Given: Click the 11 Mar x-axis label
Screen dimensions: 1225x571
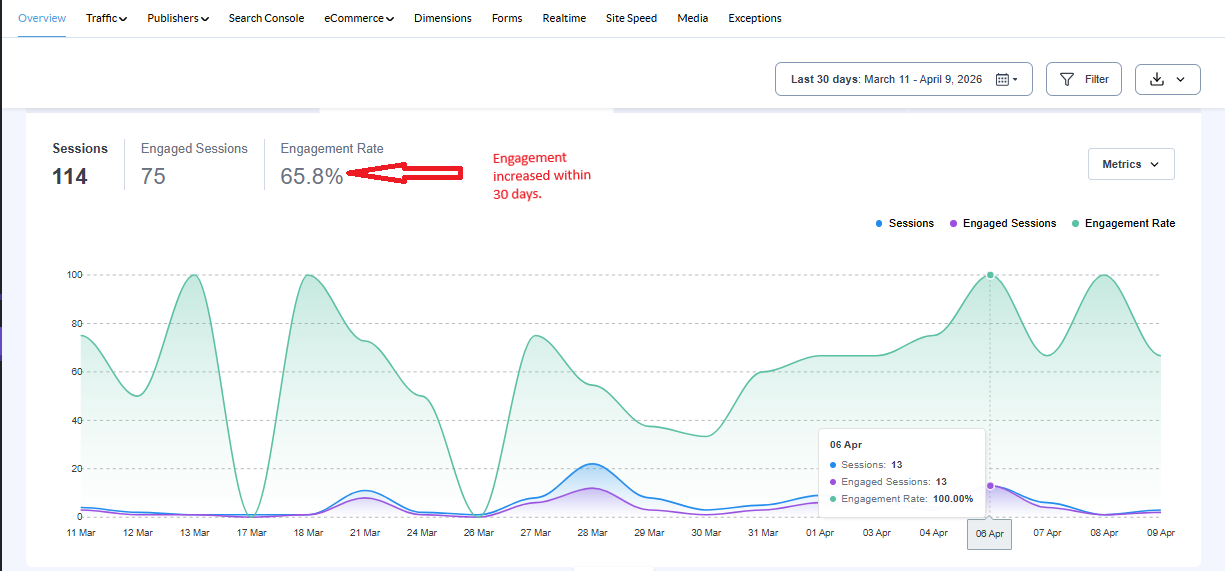Looking at the screenshot, I should (x=82, y=533).
